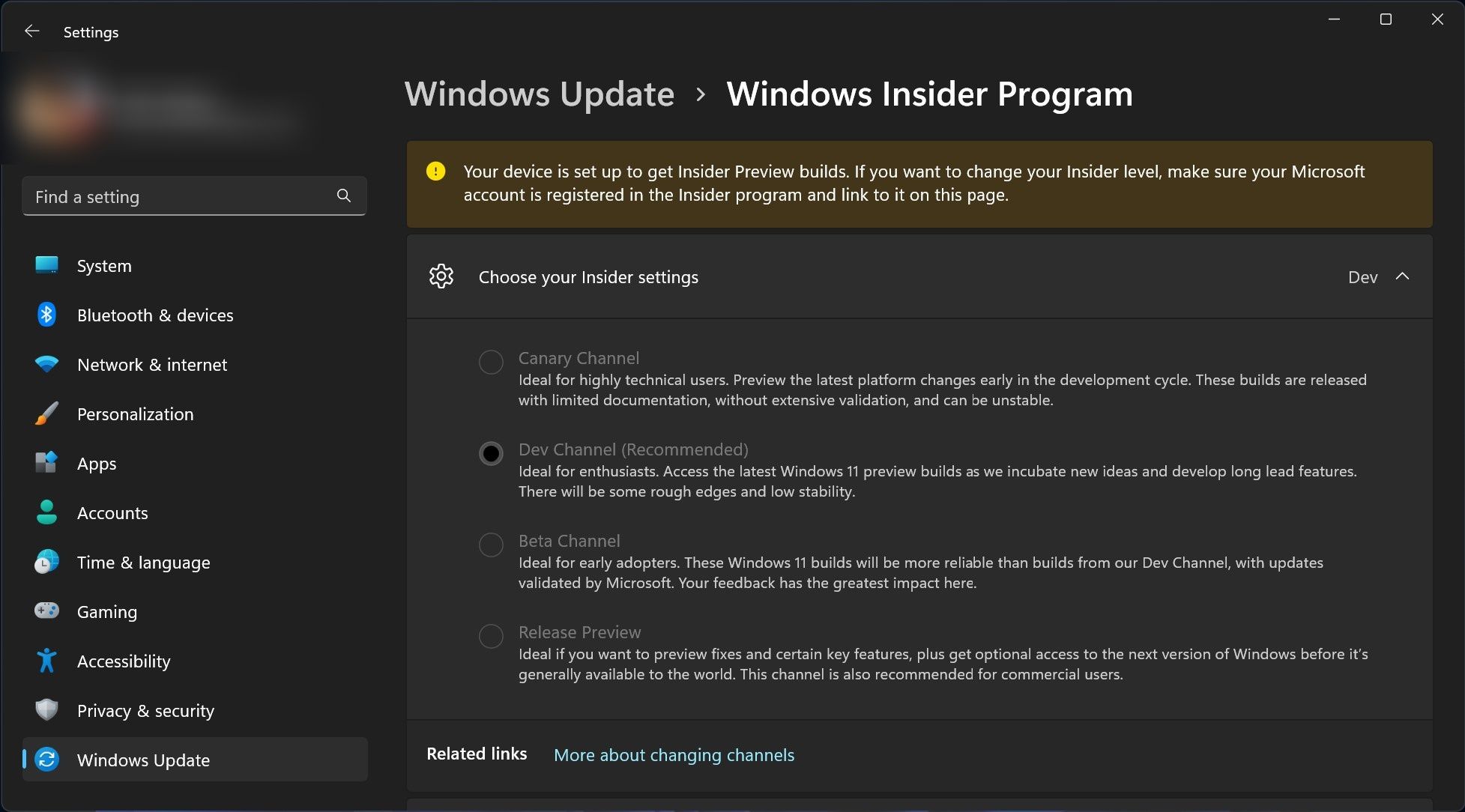Expand the Windows Update sidebar entry

tap(143, 760)
